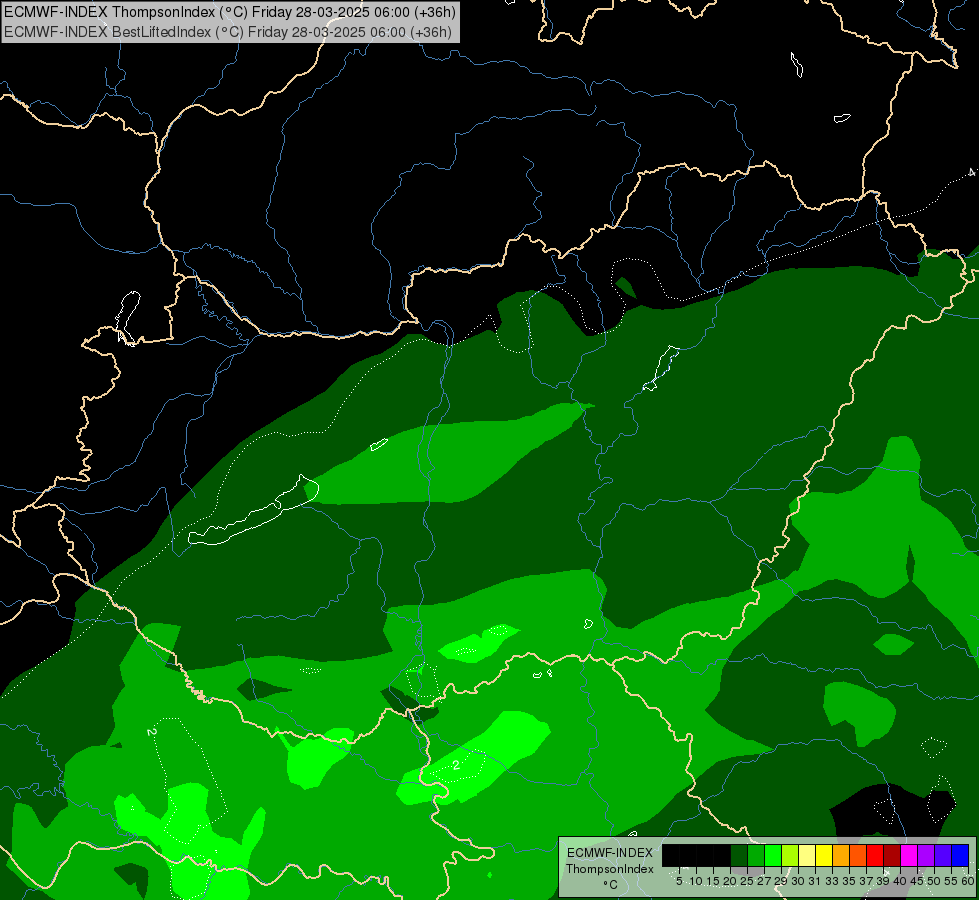The height and width of the screenshot is (900, 979).
Task: Click the legend tick value 39
Action: pos(883,881)
